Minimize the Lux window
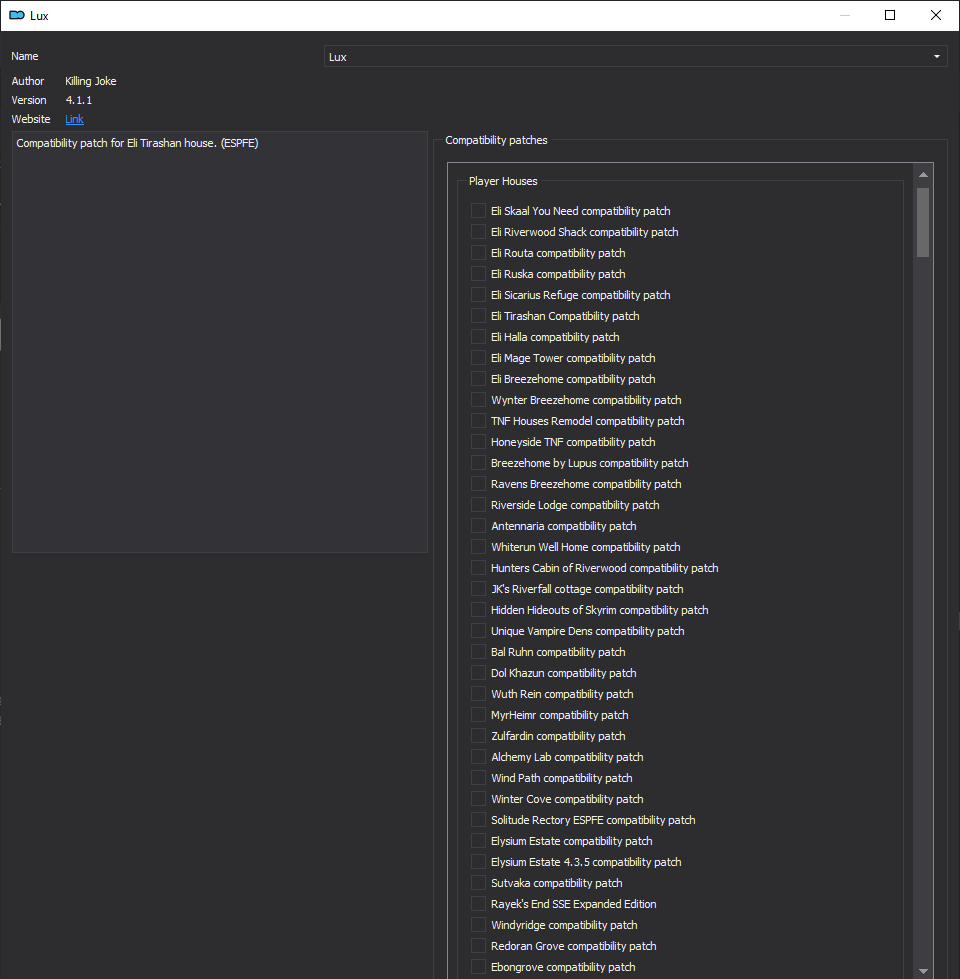This screenshot has height=979, width=960. [845, 16]
